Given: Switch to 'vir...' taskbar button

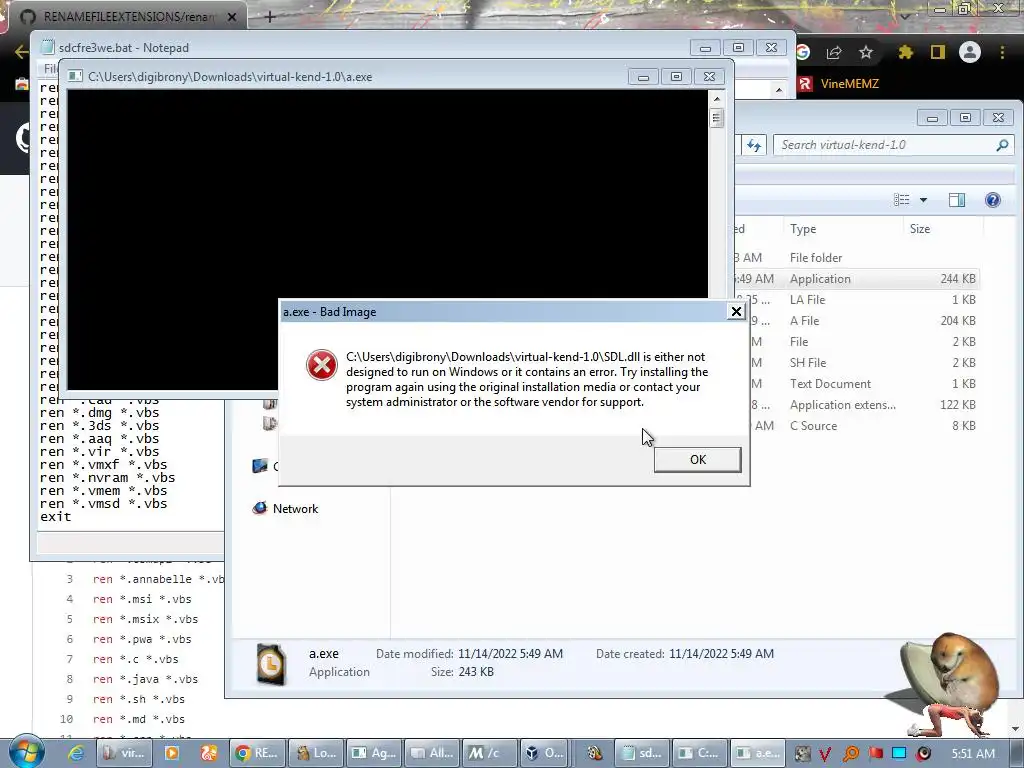Looking at the screenshot, I should pos(124,753).
